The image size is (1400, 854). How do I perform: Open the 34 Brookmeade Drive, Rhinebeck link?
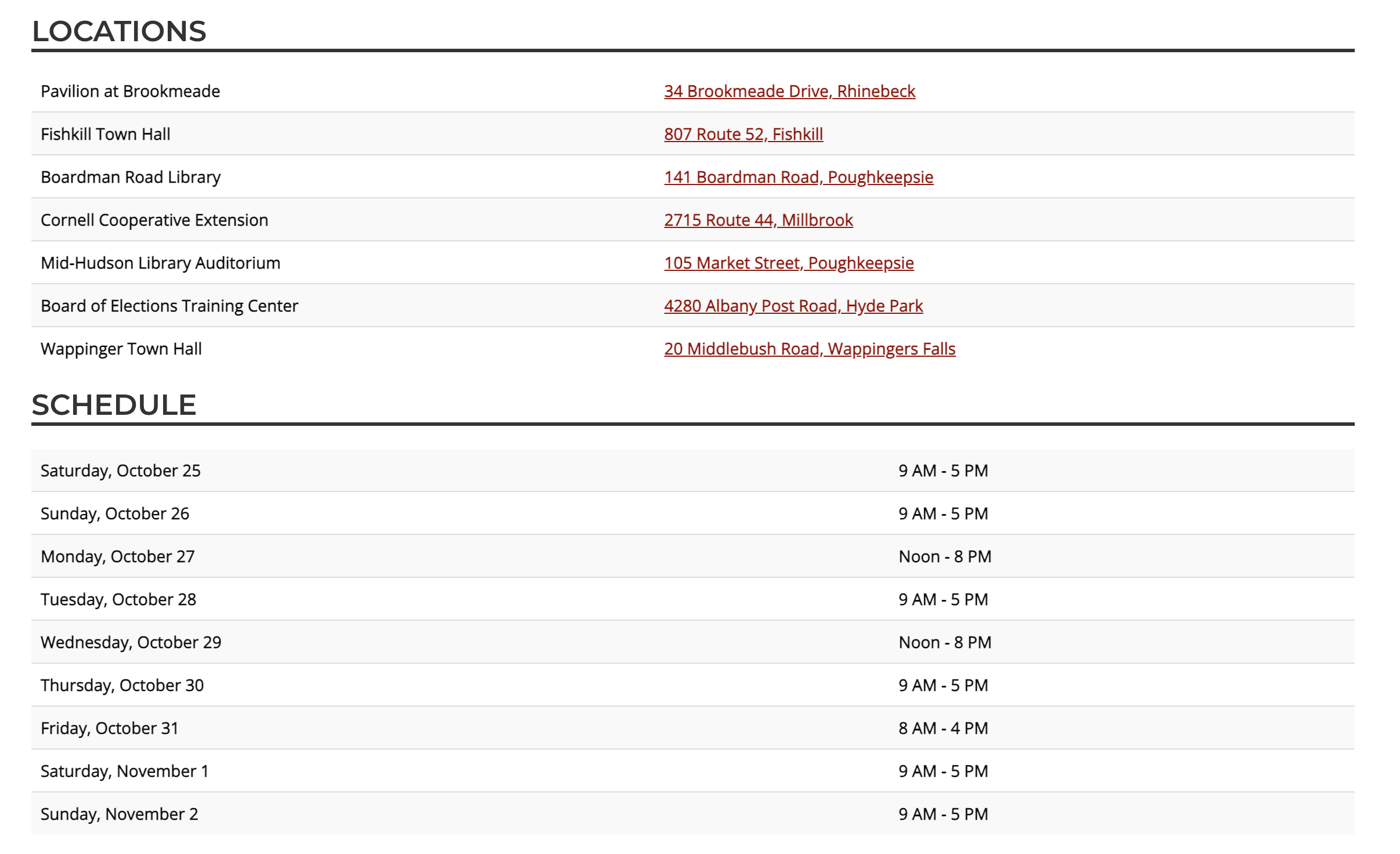pyautogui.click(x=789, y=91)
